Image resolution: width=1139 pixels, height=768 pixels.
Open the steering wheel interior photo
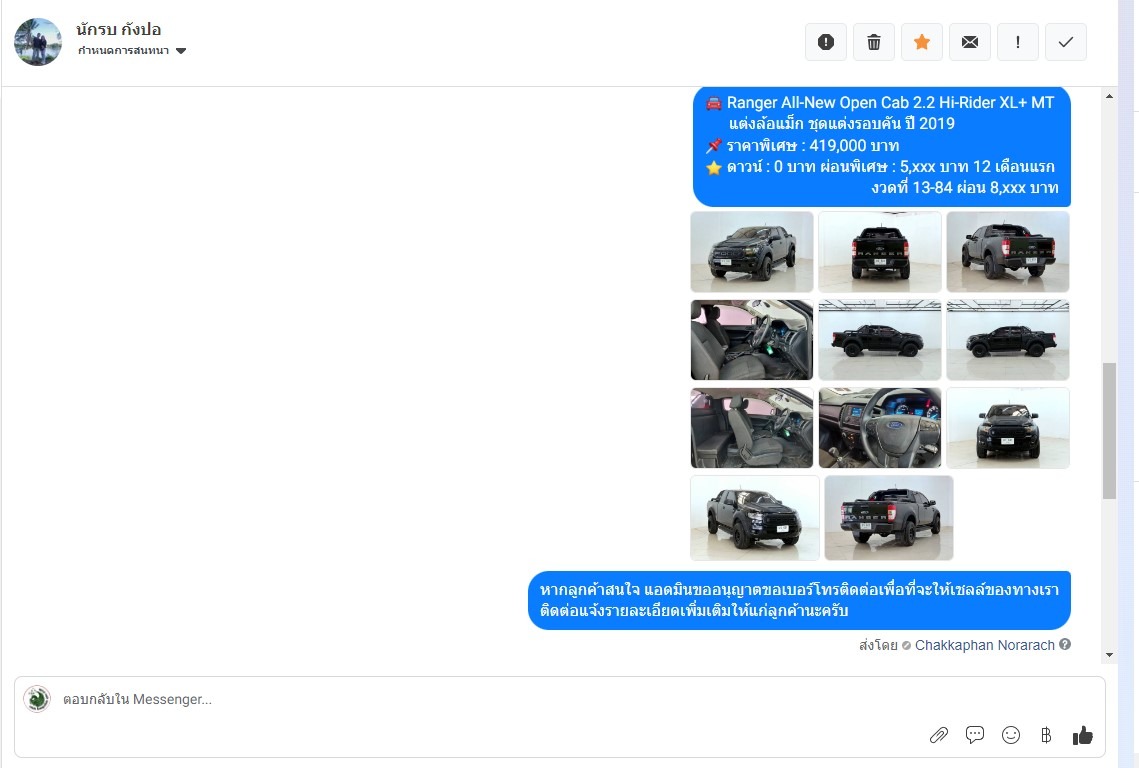coord(880,428)
